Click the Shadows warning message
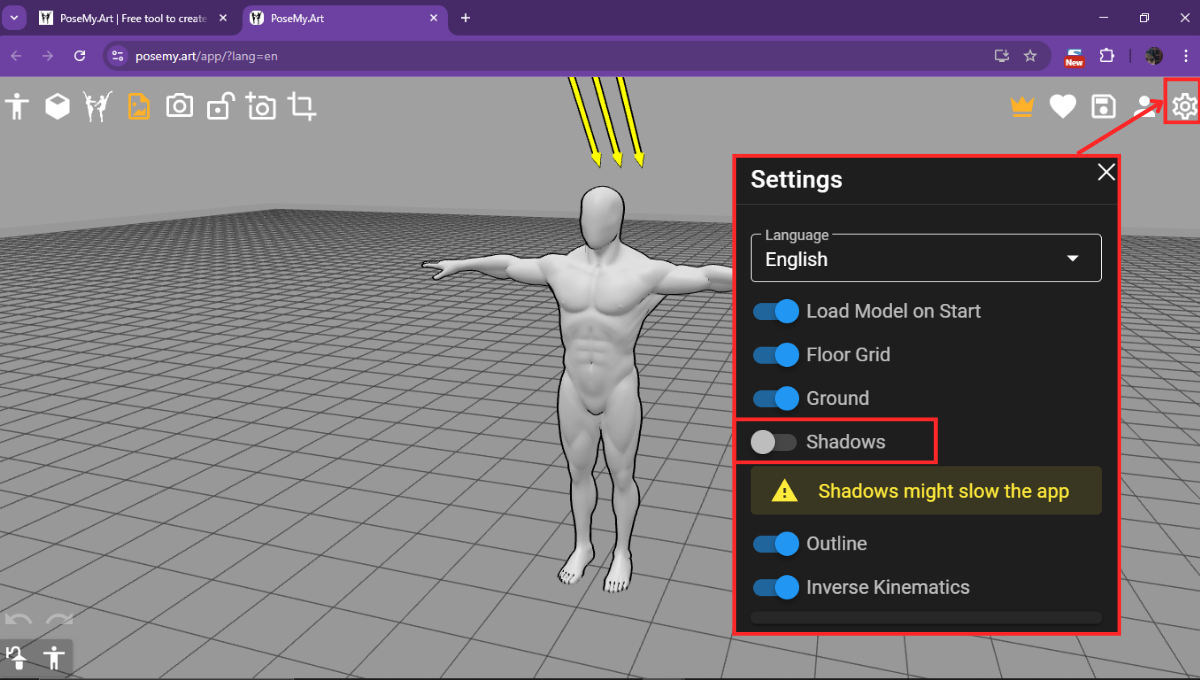 pos(925,491)
